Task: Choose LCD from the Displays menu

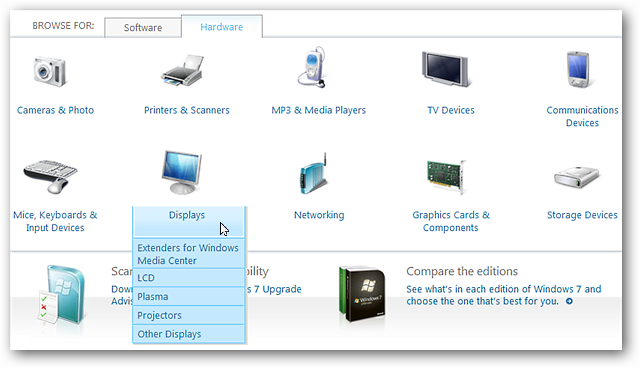Action: [188, 278]
